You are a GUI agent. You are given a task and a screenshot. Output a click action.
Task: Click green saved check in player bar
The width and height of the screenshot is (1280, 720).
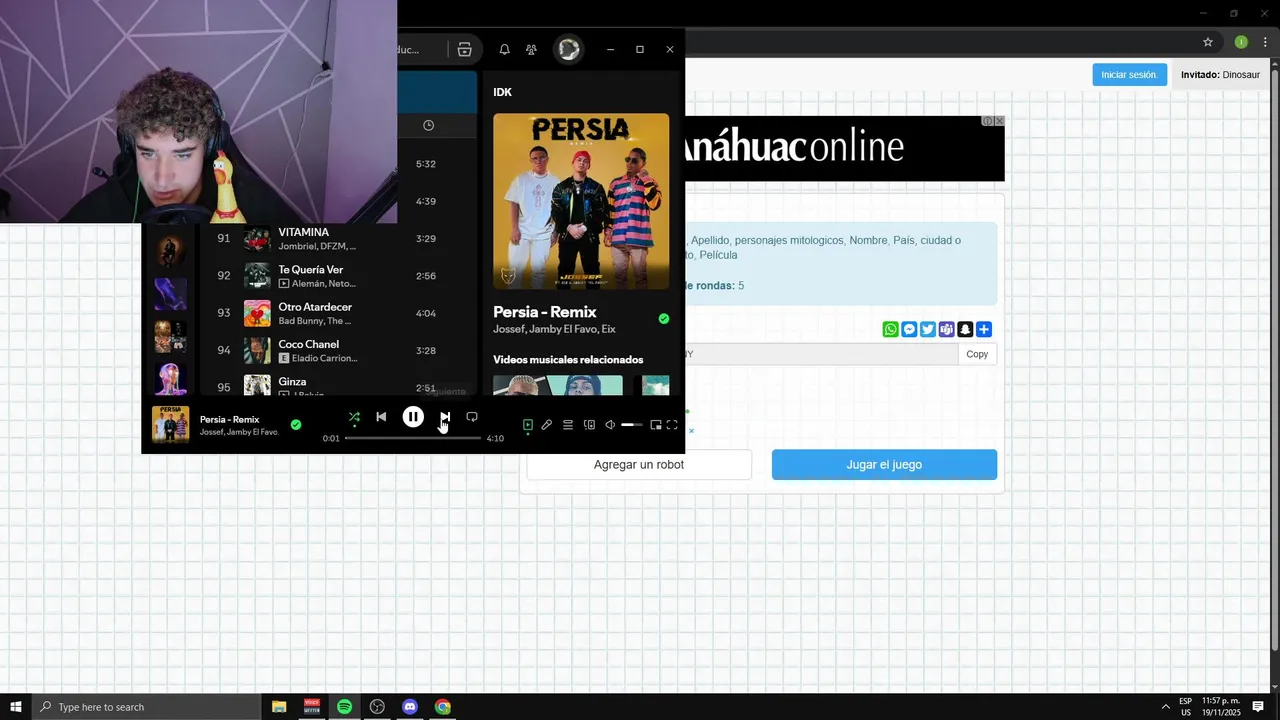pos(296,425)
